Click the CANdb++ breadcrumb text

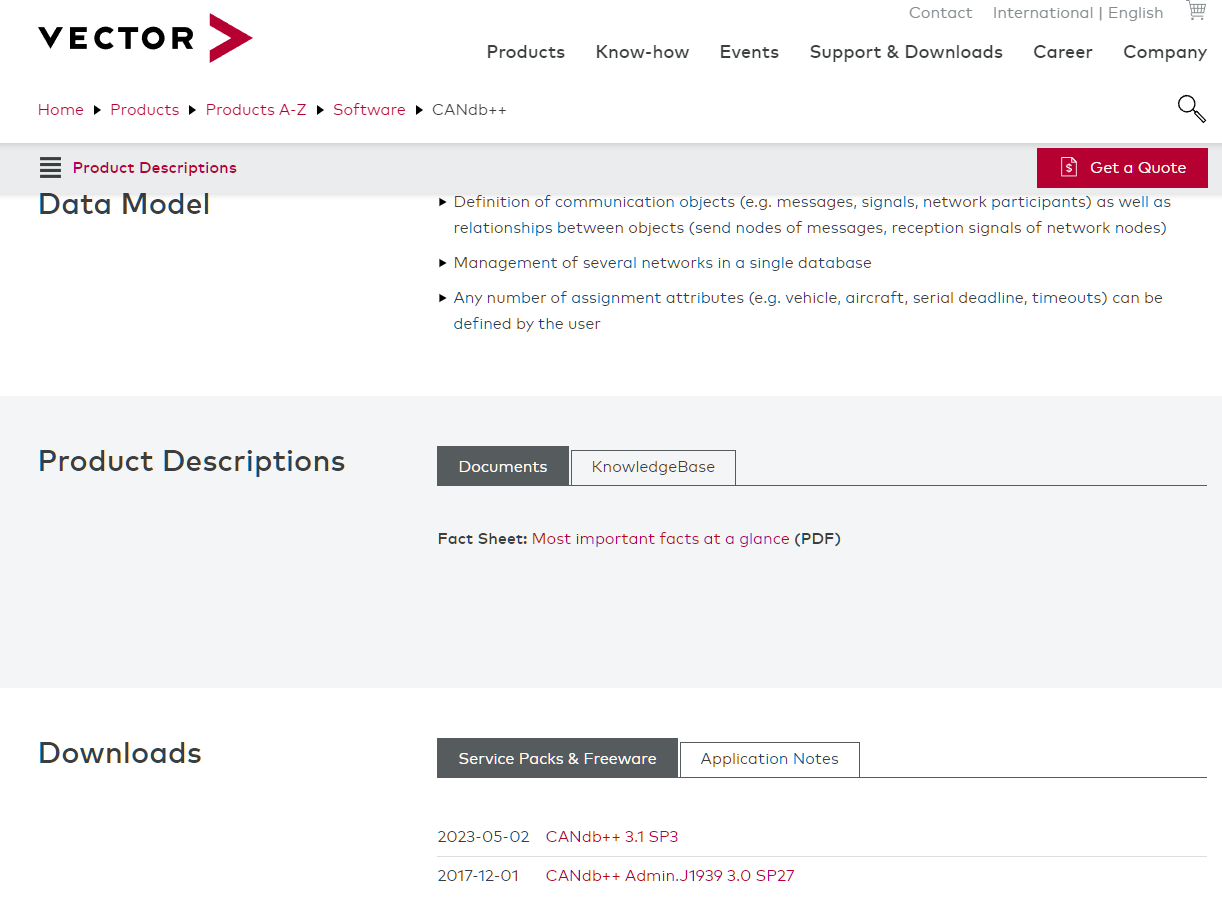pos(469,110)
